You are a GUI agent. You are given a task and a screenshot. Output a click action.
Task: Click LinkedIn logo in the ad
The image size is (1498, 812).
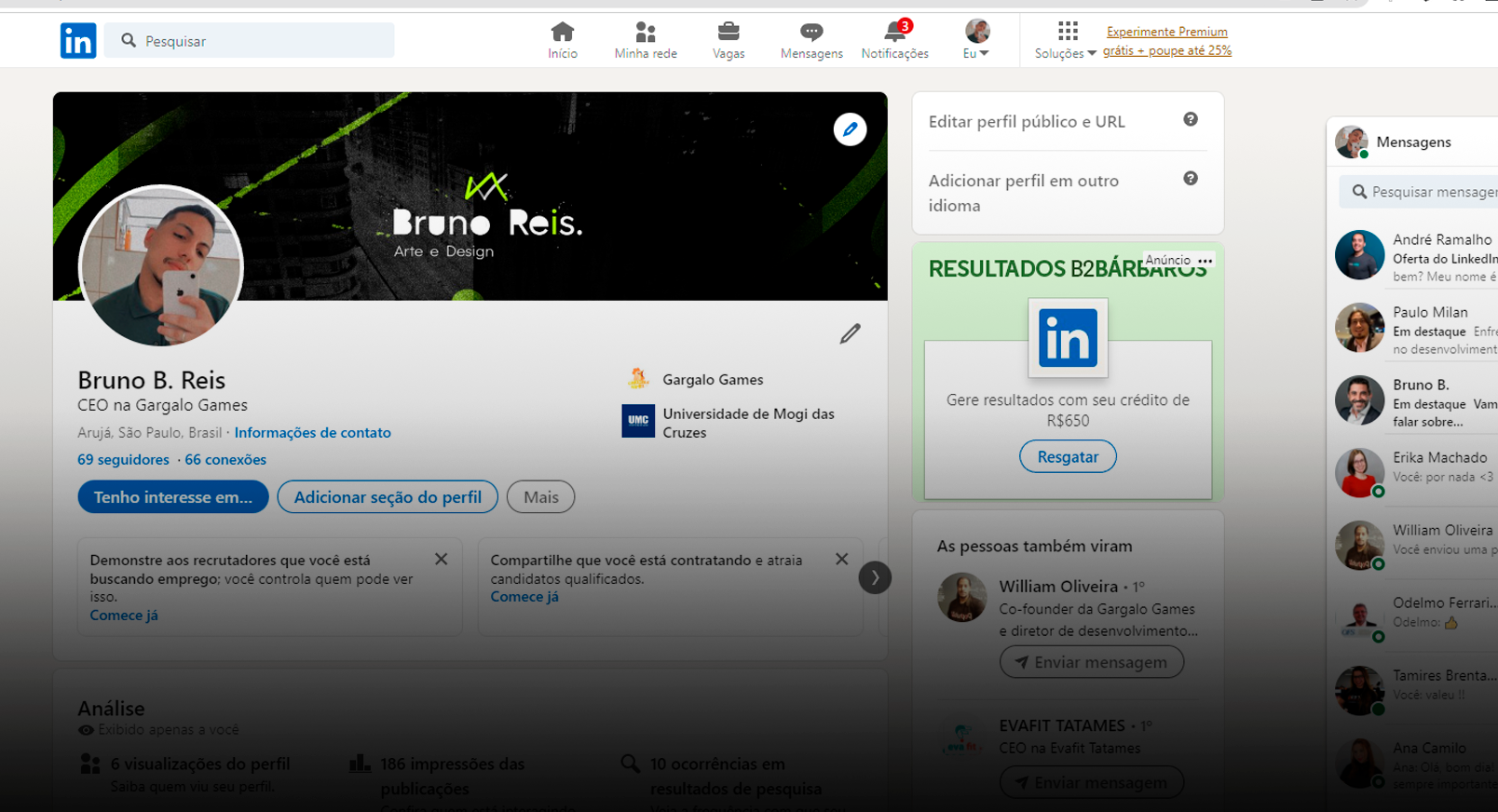point(1068,337)
